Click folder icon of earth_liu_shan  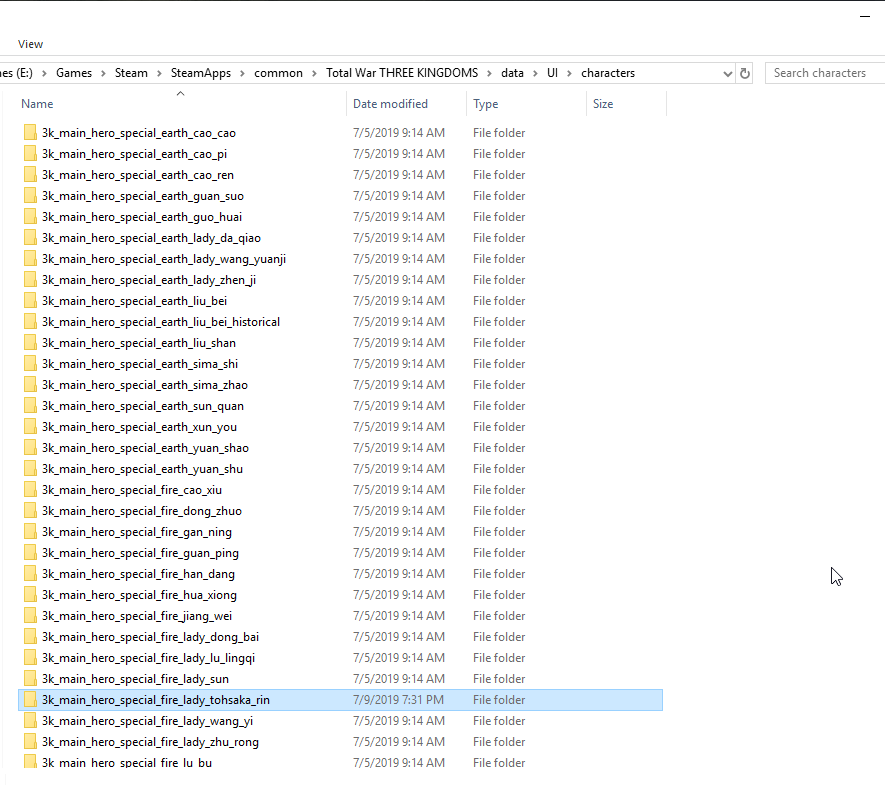coord(30,343)
